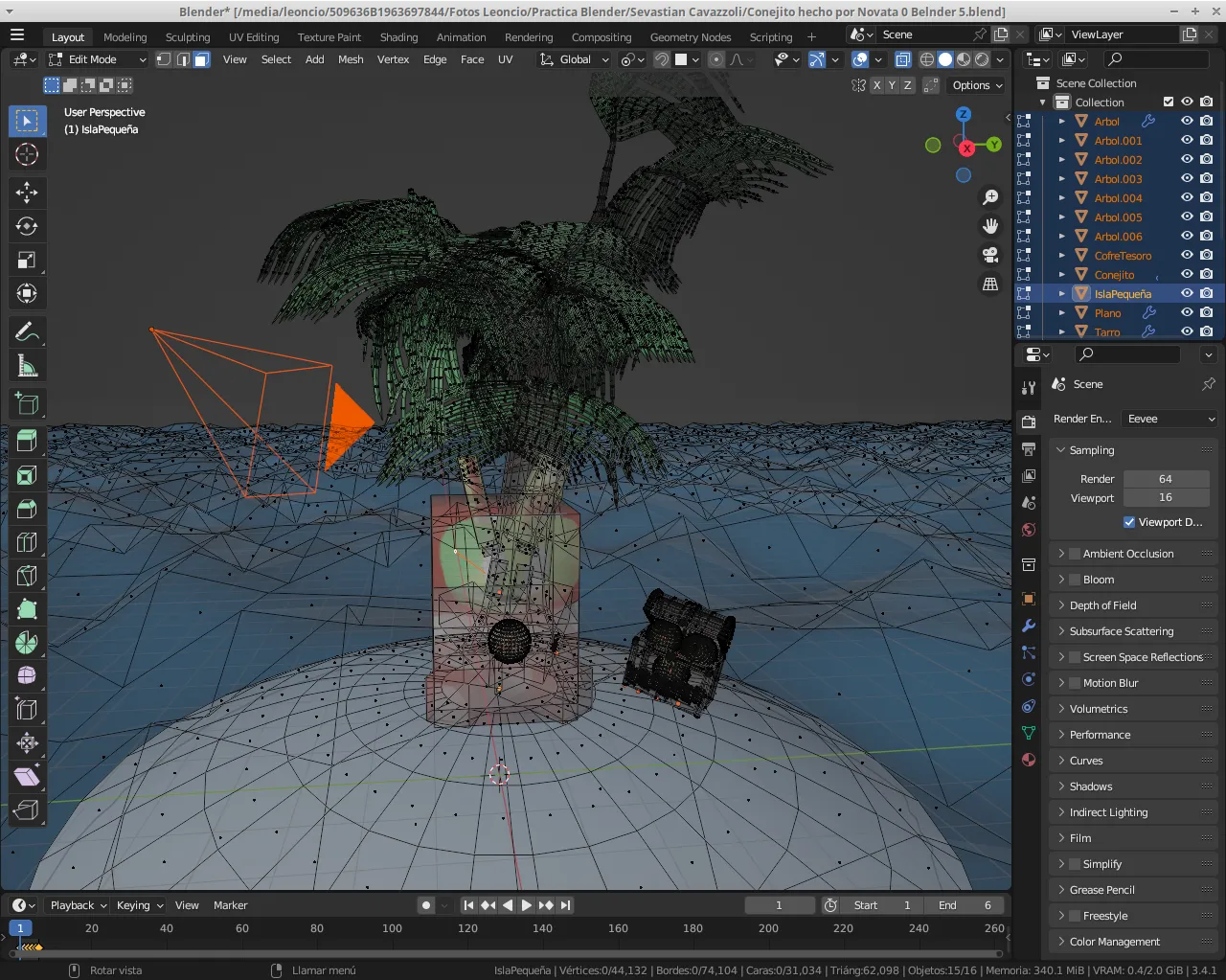
Task: Switch to face select mode
Action: coord(201,59)
